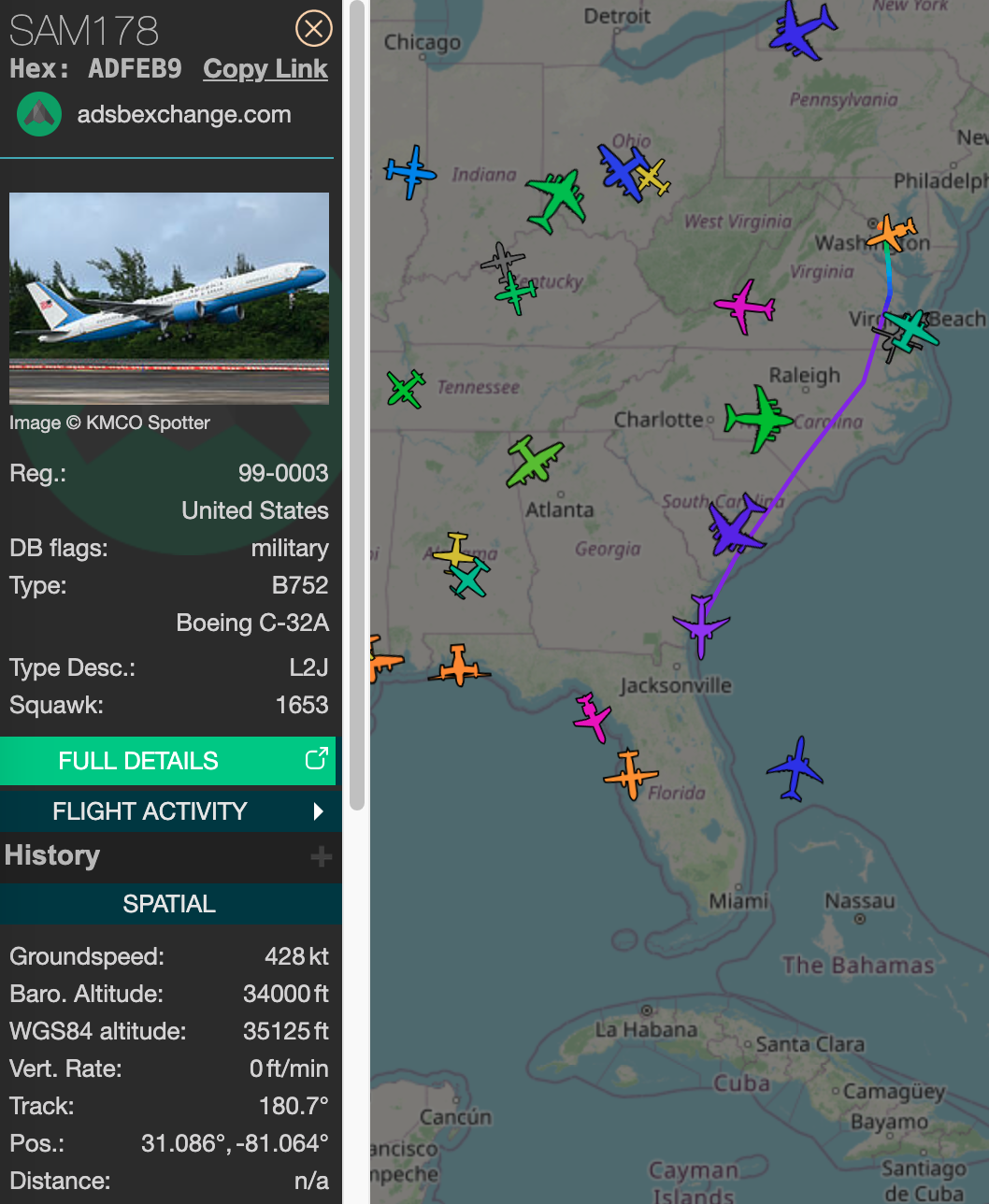Click the registration value 99-0003
The width and height of the screenshot is (989, 1204).
[283, 473]
